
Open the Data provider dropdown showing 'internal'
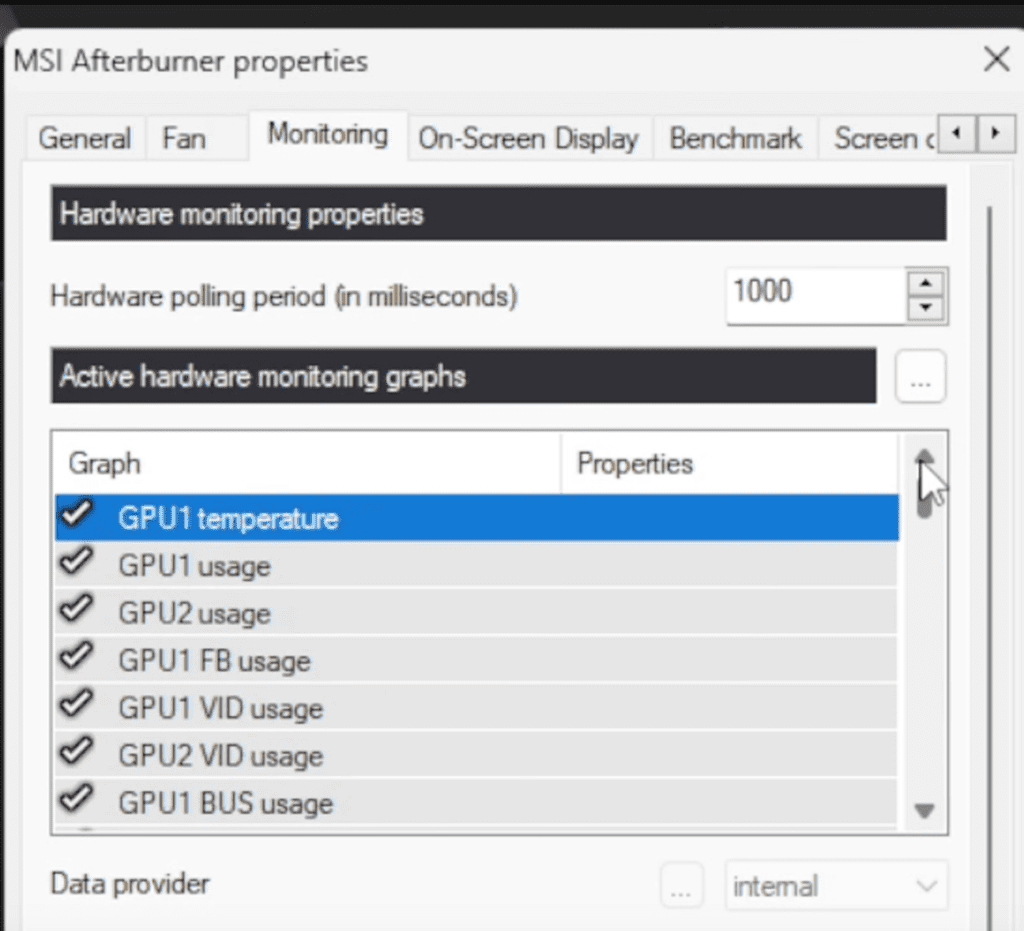836,884
